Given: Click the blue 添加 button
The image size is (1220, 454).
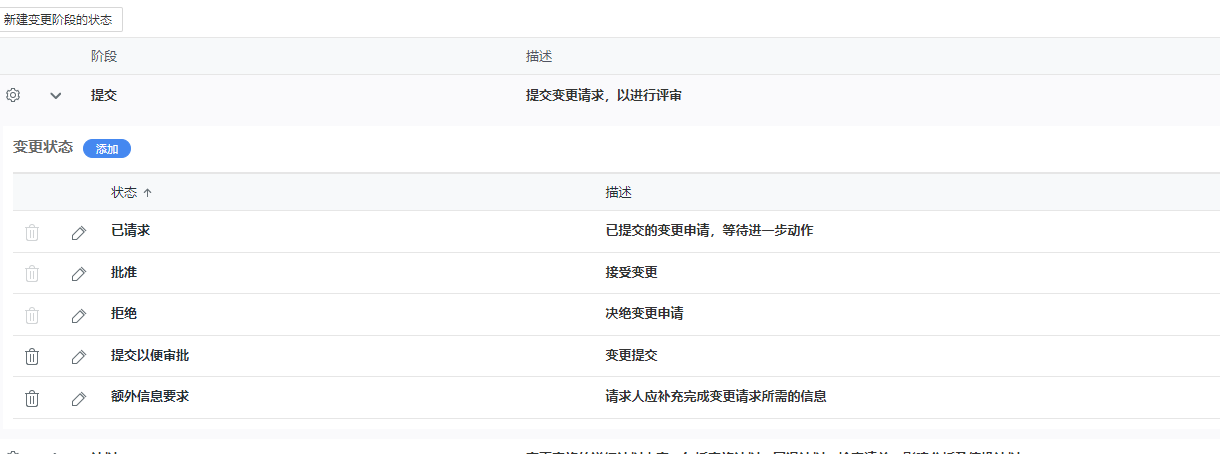Looking at the screenshot, I should pos(107,148).
